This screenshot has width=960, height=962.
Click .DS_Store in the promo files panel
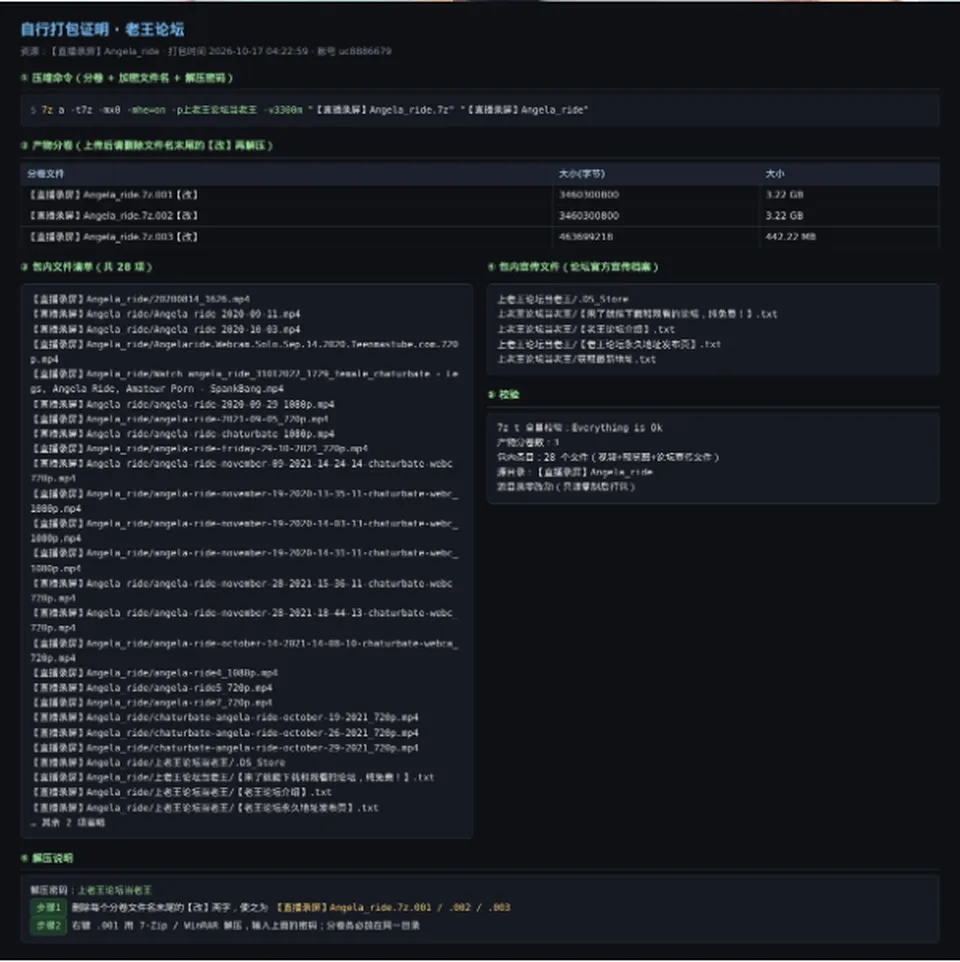point(563,299)
